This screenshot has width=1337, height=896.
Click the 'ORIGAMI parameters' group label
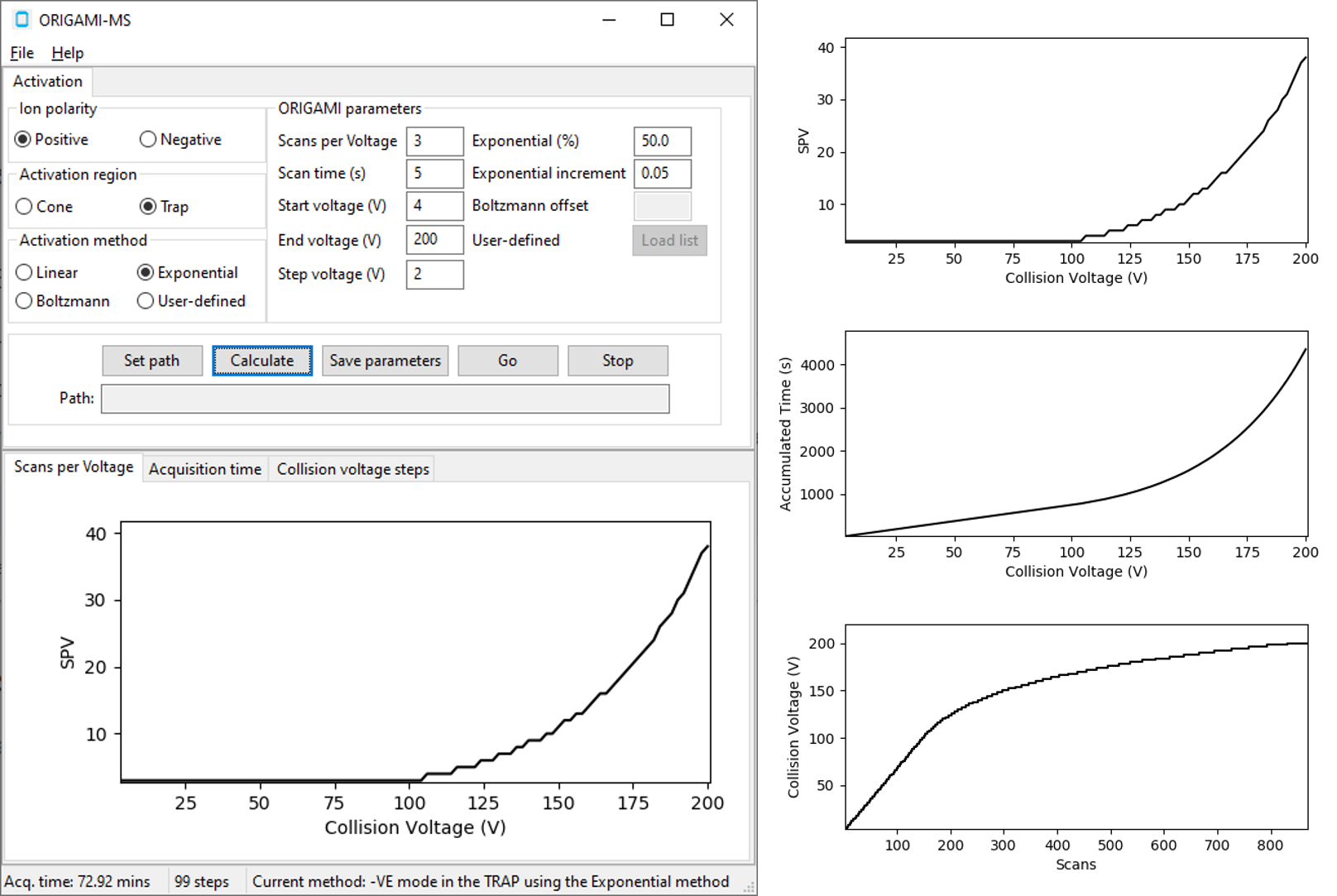(349, 108)
